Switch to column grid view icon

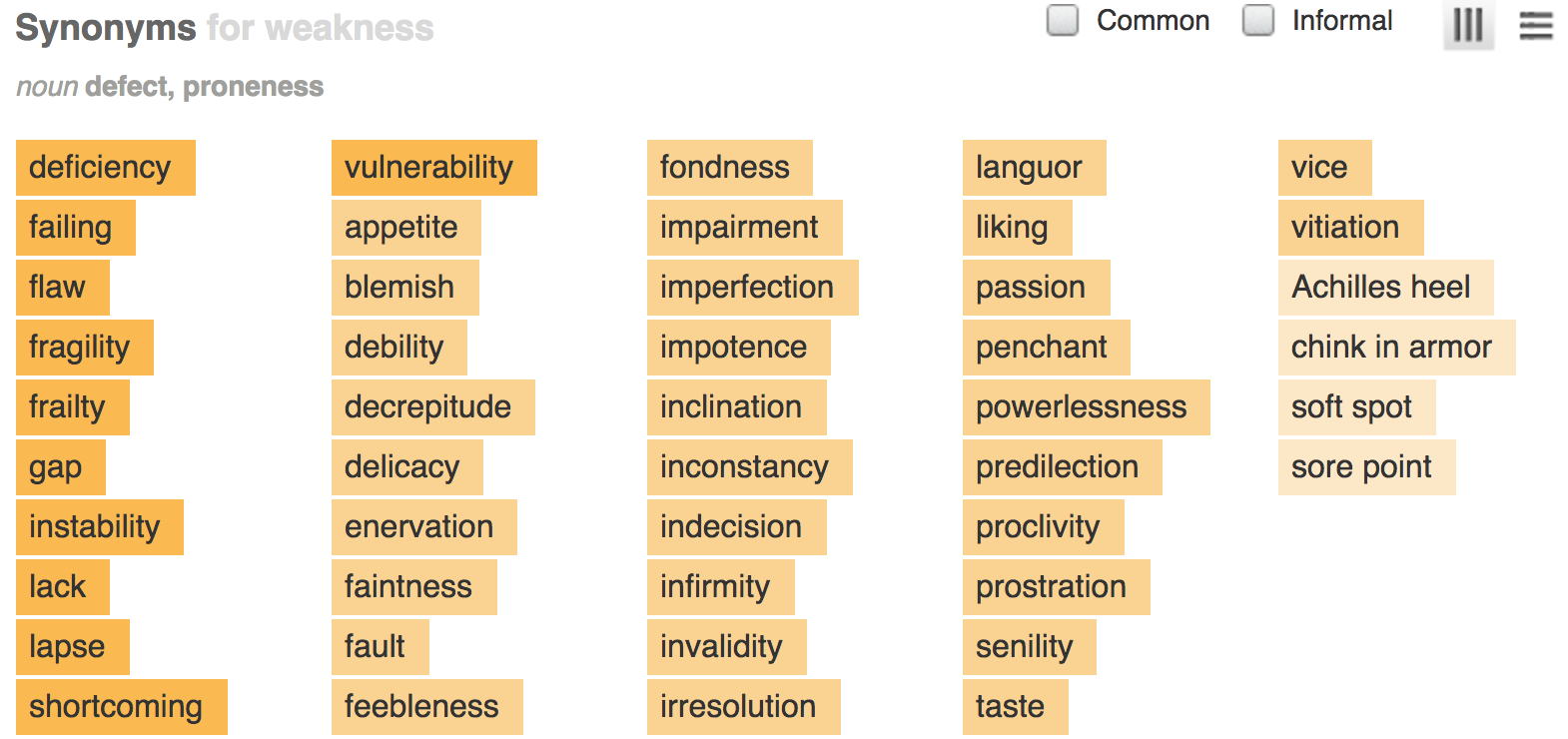1467,25
